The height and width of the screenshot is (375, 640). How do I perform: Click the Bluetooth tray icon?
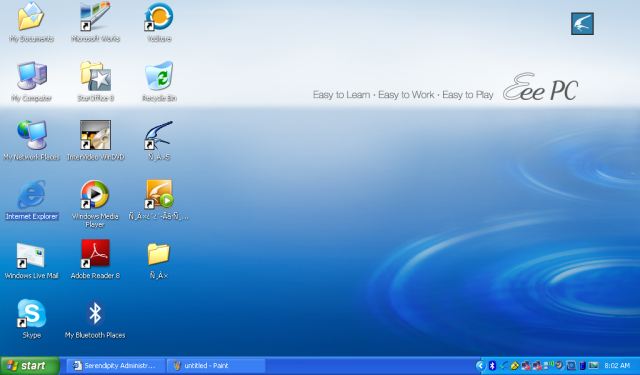point(492,366)
